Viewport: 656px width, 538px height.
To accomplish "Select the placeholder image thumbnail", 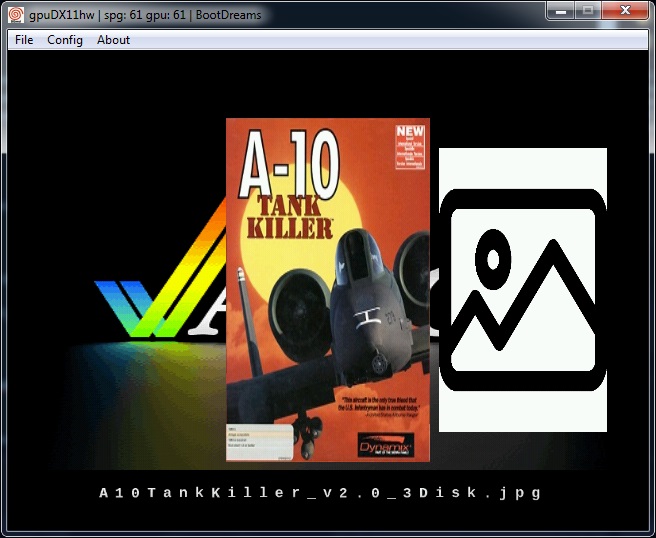I will (523, 289).
